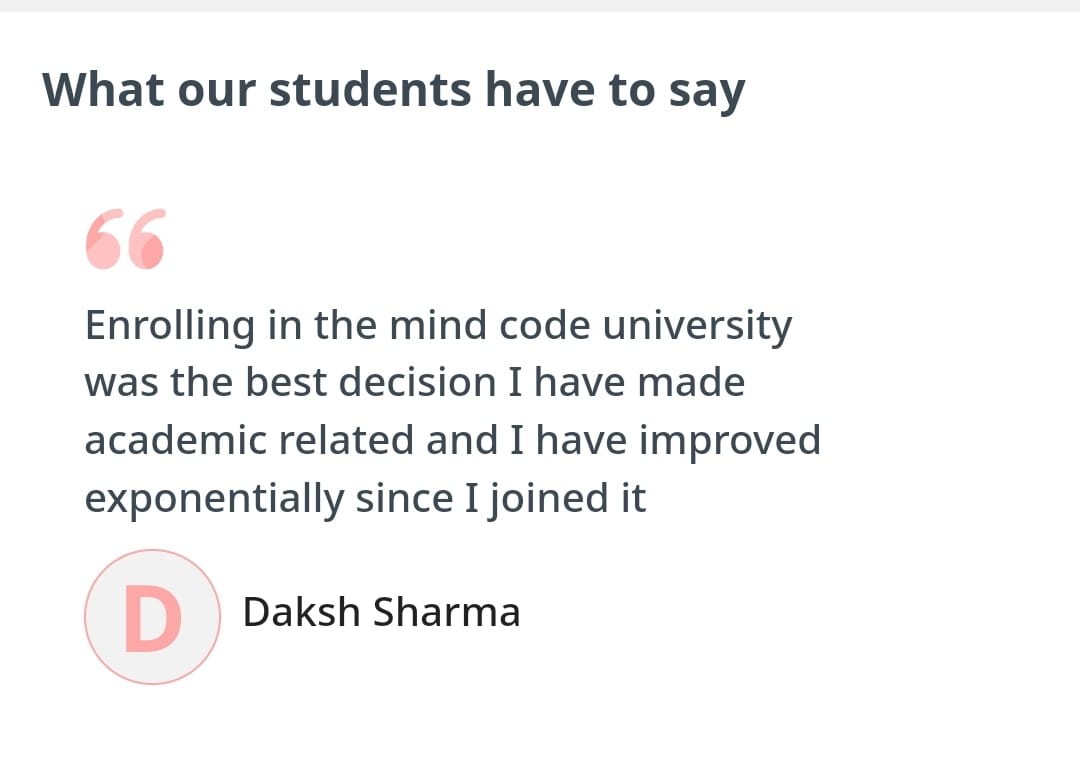The height and width of the screenshot is (757, 1080).
Task: Click the circular "D" avatar
Action: [x=152, y=616]
